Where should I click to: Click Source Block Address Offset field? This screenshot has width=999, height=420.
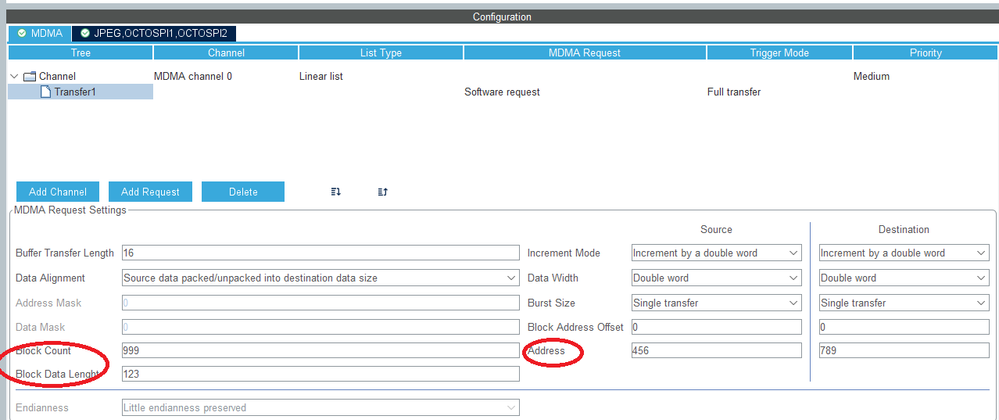[x=716, y=327]
